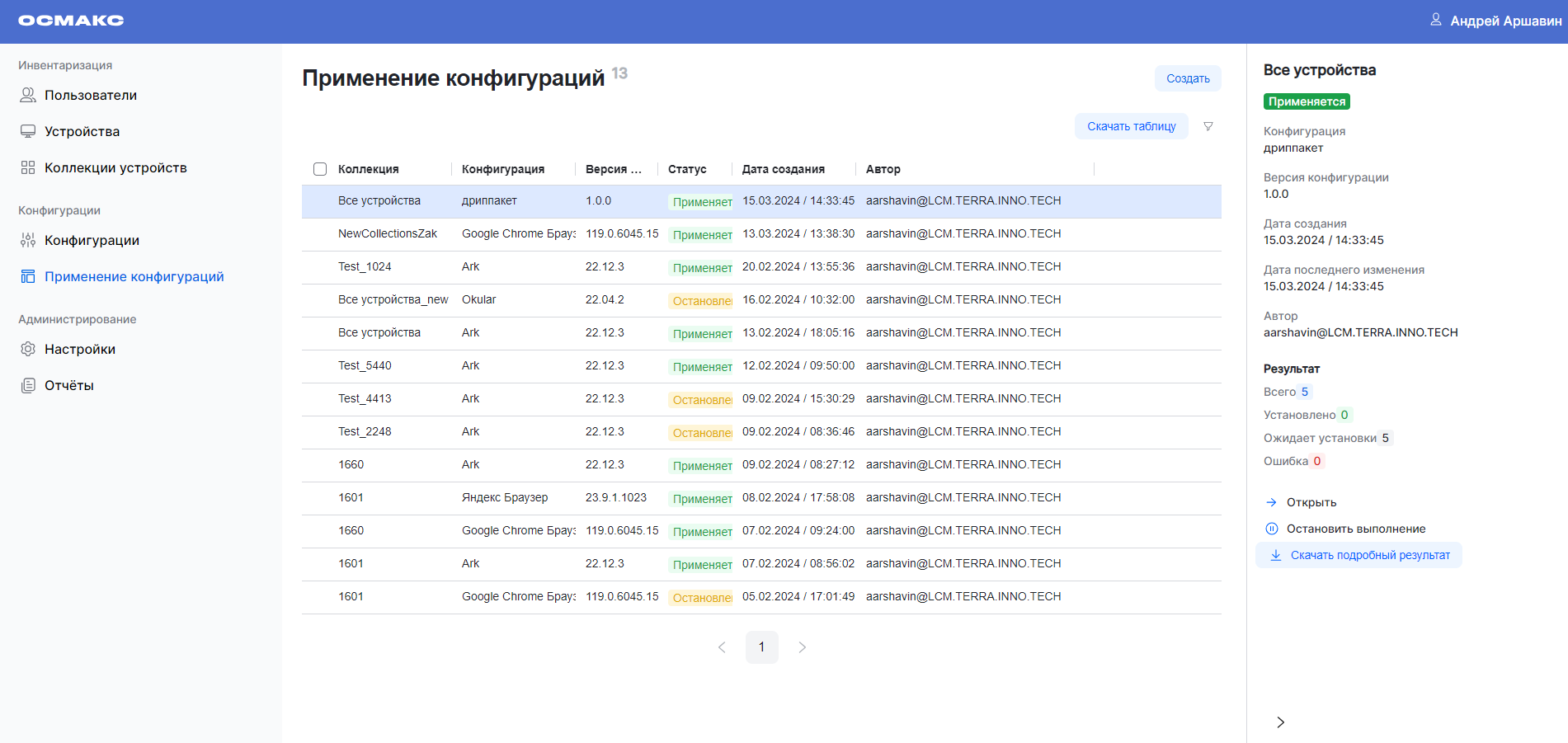Click the user profile icon in header

(1436, 20)
